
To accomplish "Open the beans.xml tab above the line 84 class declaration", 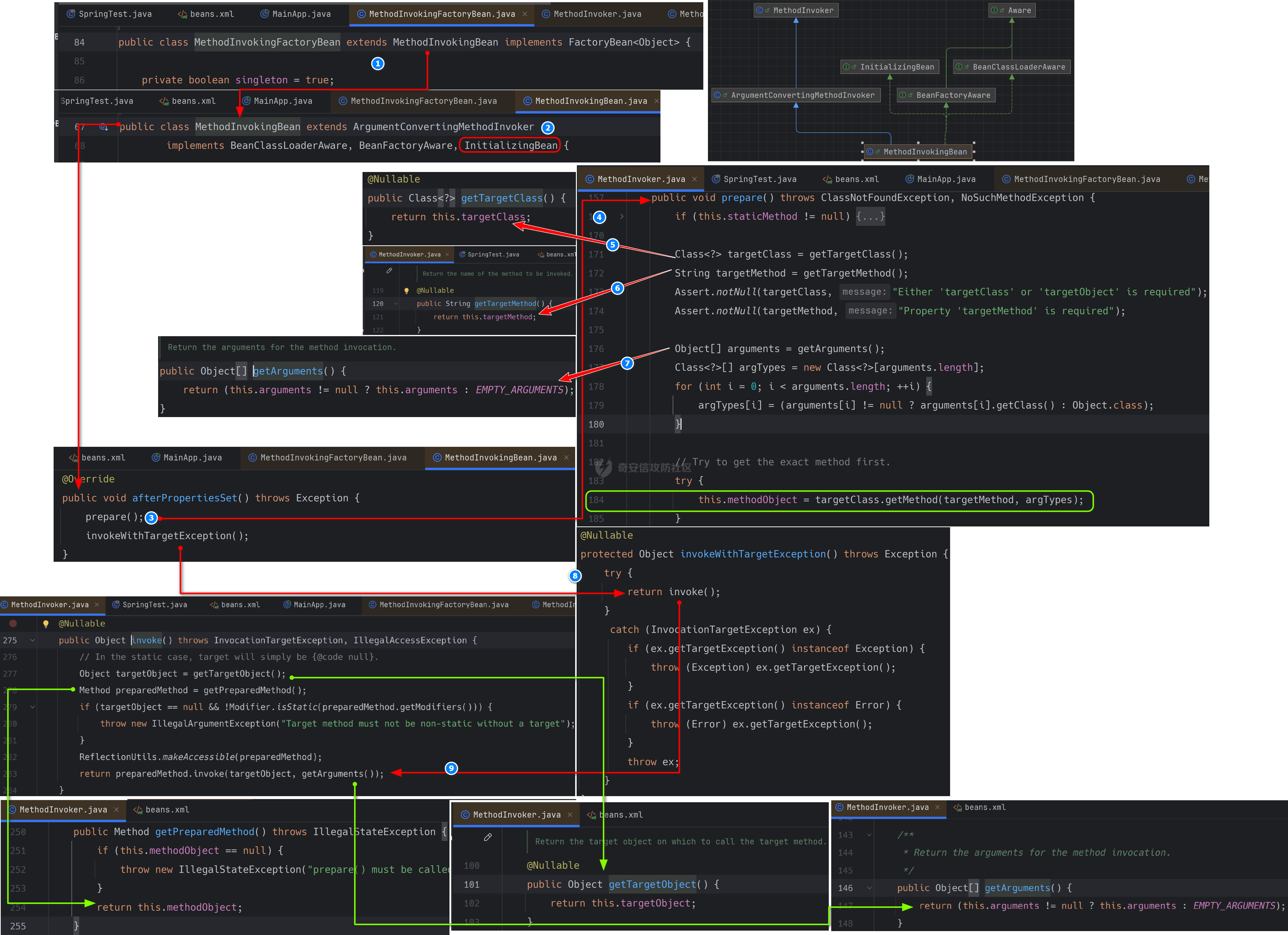I will tap(206, 14).
